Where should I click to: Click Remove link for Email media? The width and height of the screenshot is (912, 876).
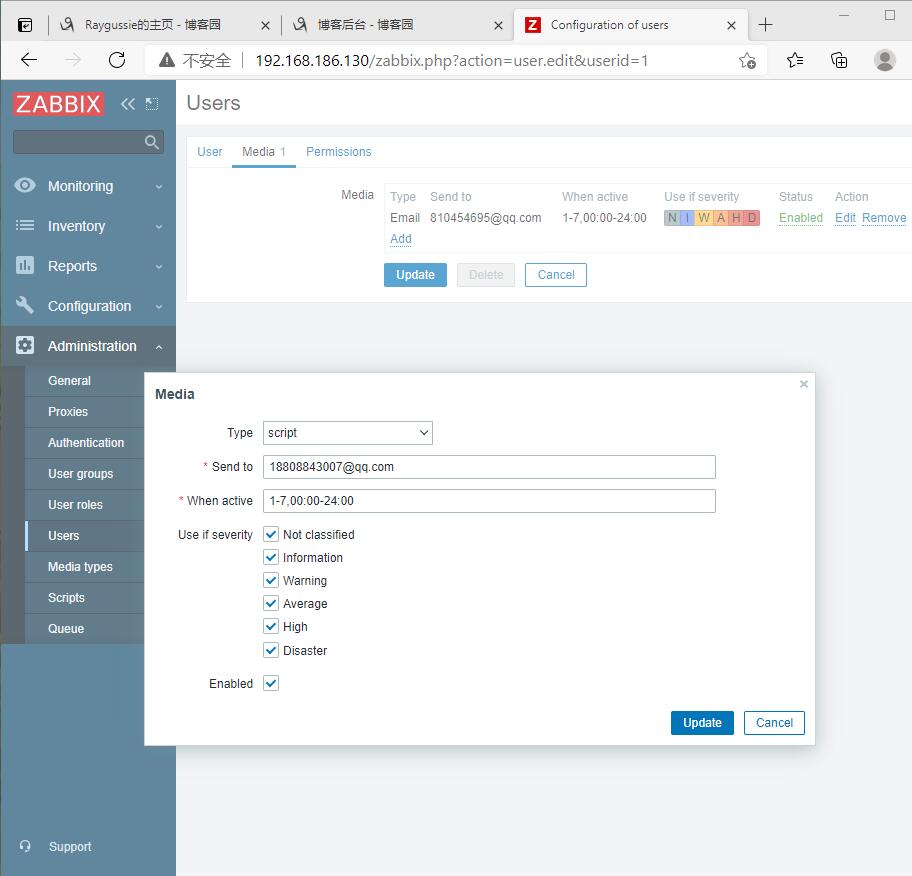click(884, 218)
